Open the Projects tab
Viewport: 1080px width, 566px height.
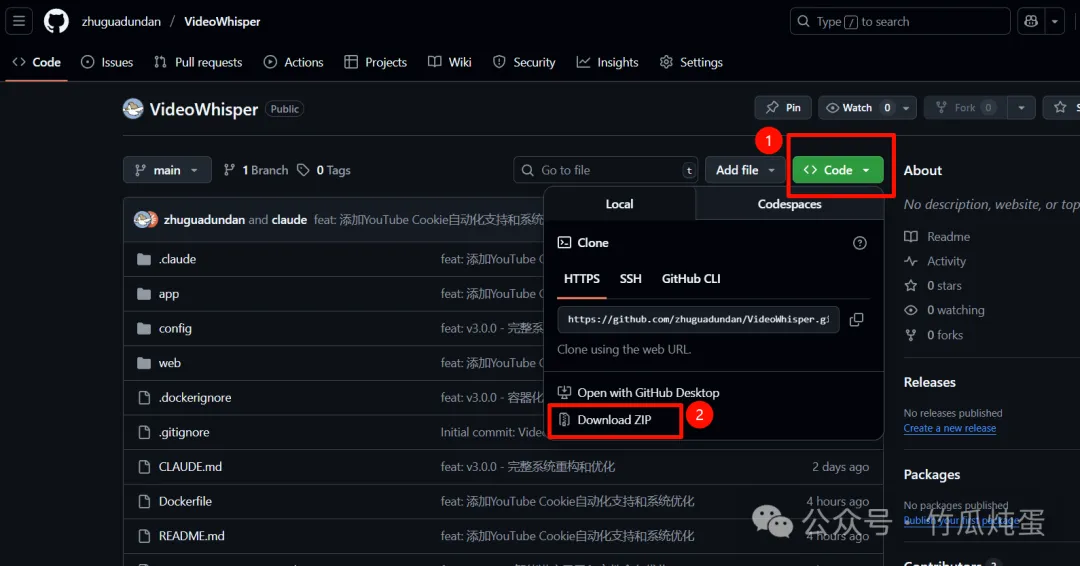pos(375,62)
